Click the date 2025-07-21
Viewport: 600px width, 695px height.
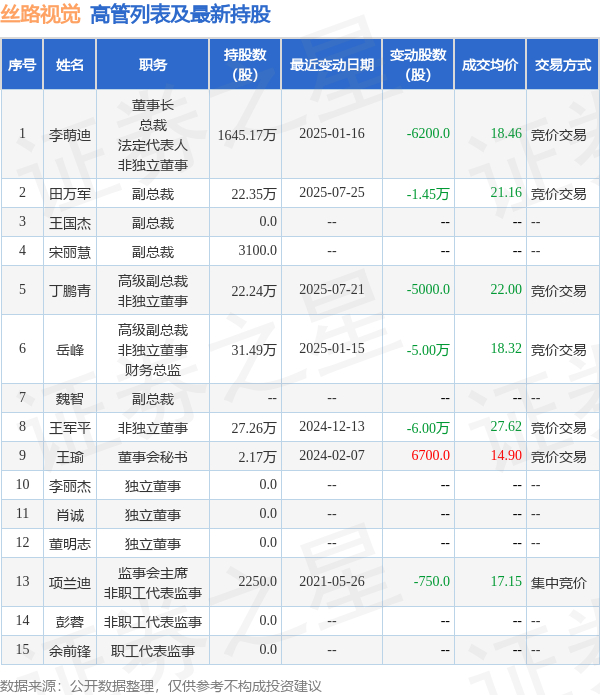332,289
